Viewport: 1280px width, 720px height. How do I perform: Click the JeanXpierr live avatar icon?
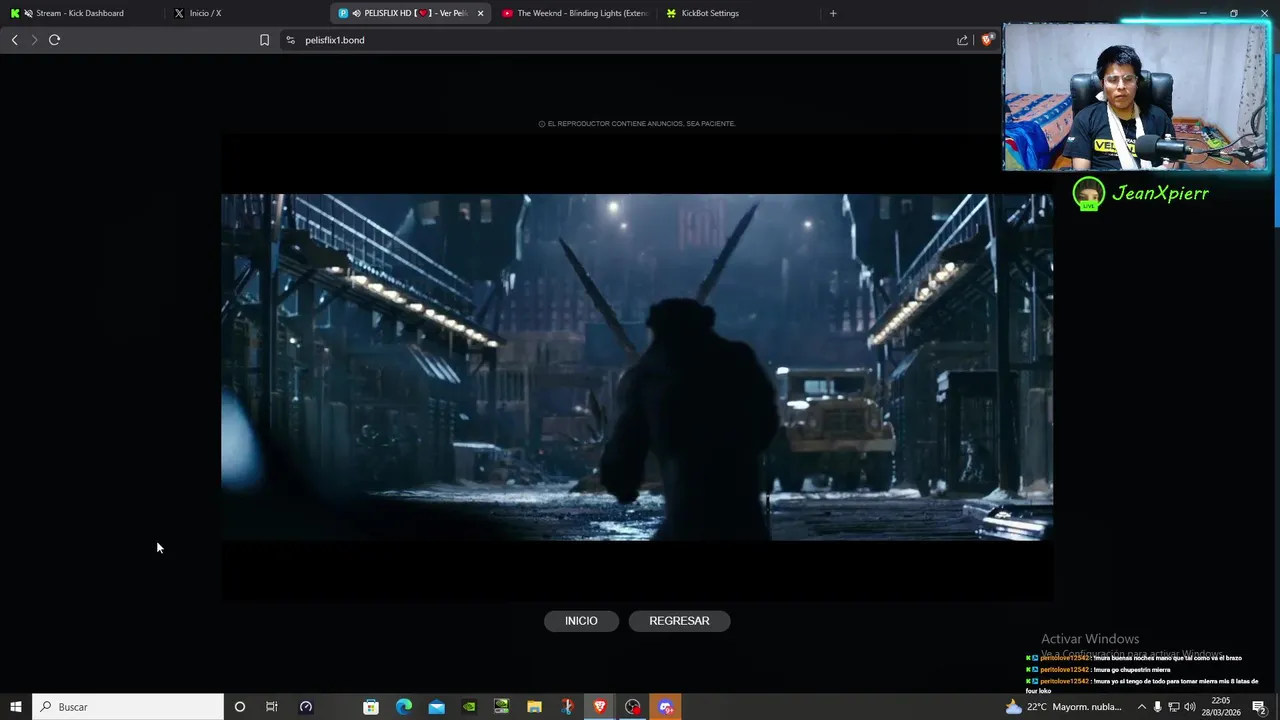click(x=1088, y=193)
